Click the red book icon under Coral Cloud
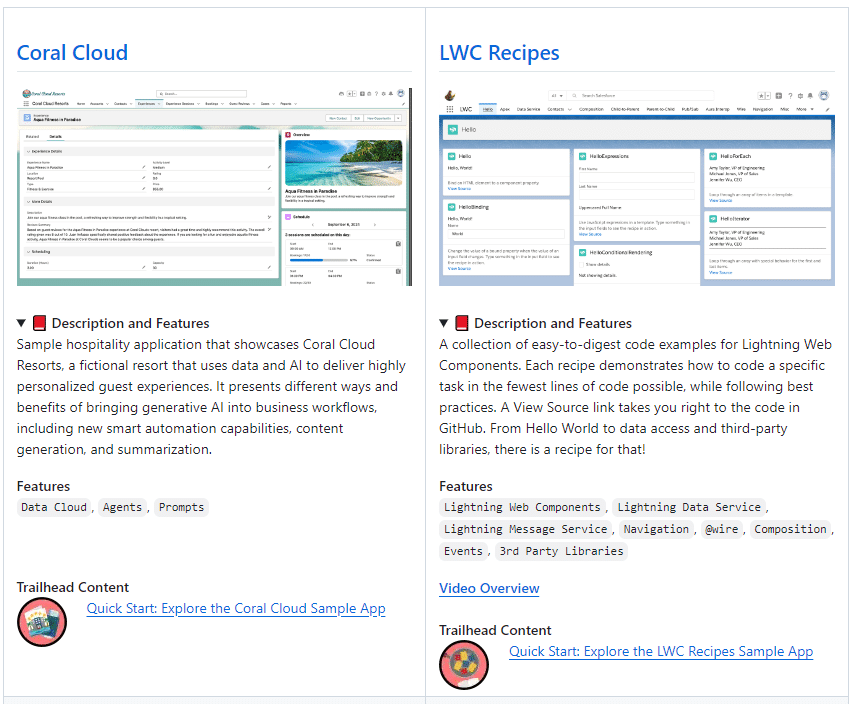The image size is (854, 704). point(39,323)
